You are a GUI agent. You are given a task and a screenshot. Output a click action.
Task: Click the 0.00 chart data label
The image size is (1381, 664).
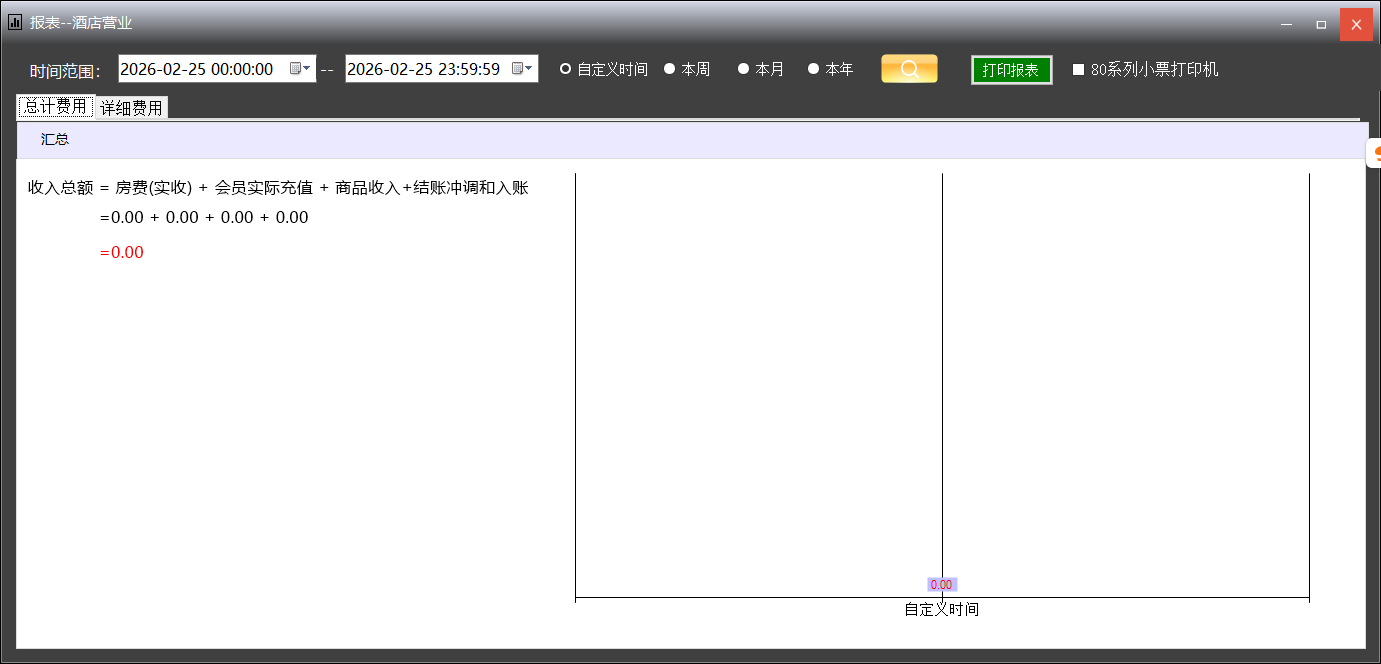point(941,585)
